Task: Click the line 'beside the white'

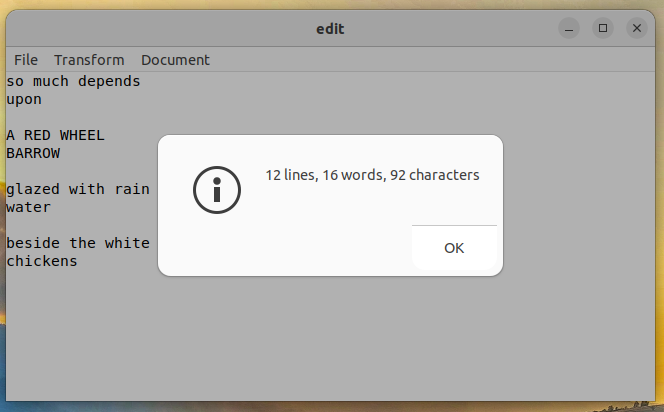Action: pyautogui.click(x=78, y=243)
